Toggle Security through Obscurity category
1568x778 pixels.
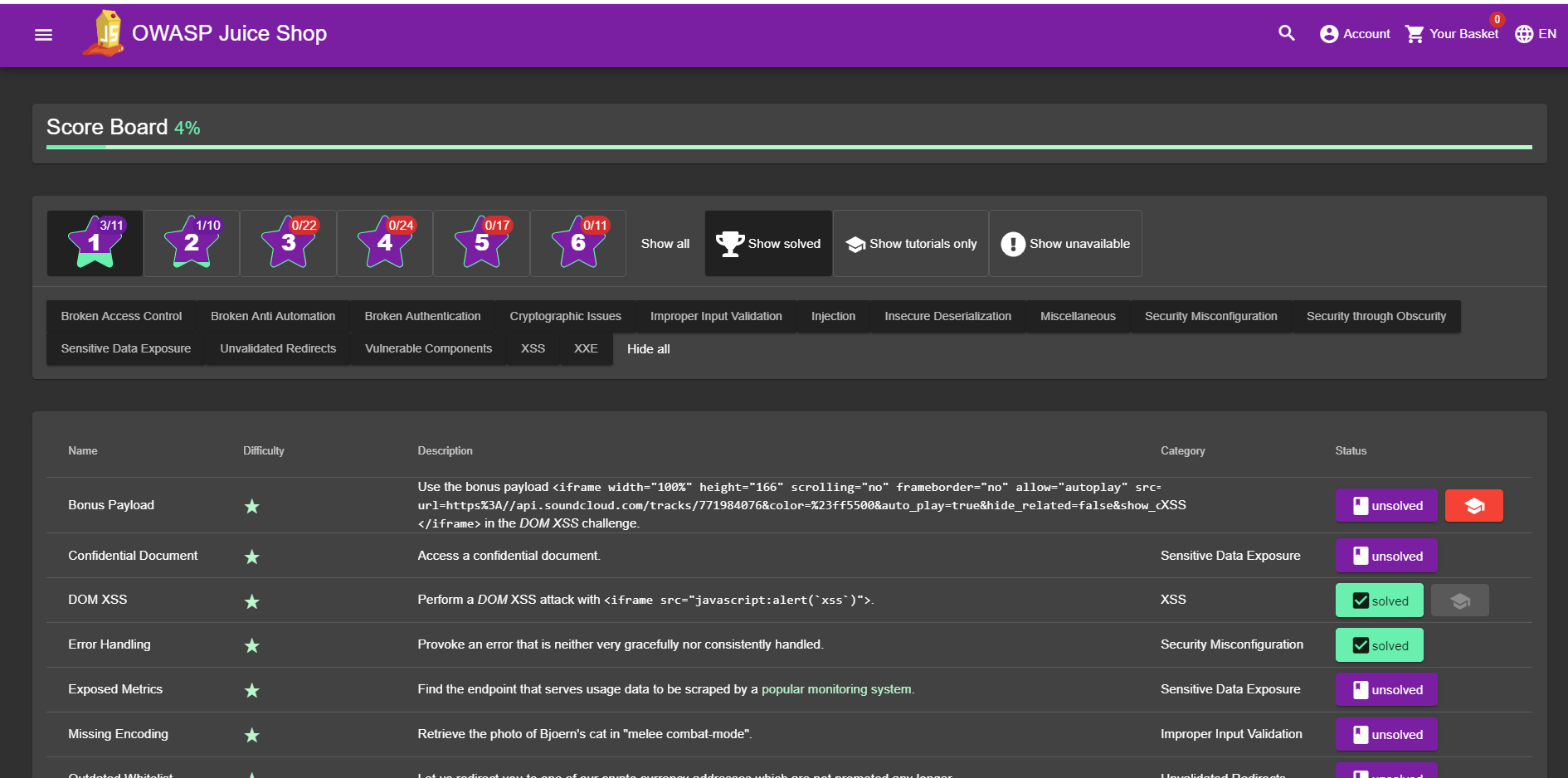point(1376,316)
